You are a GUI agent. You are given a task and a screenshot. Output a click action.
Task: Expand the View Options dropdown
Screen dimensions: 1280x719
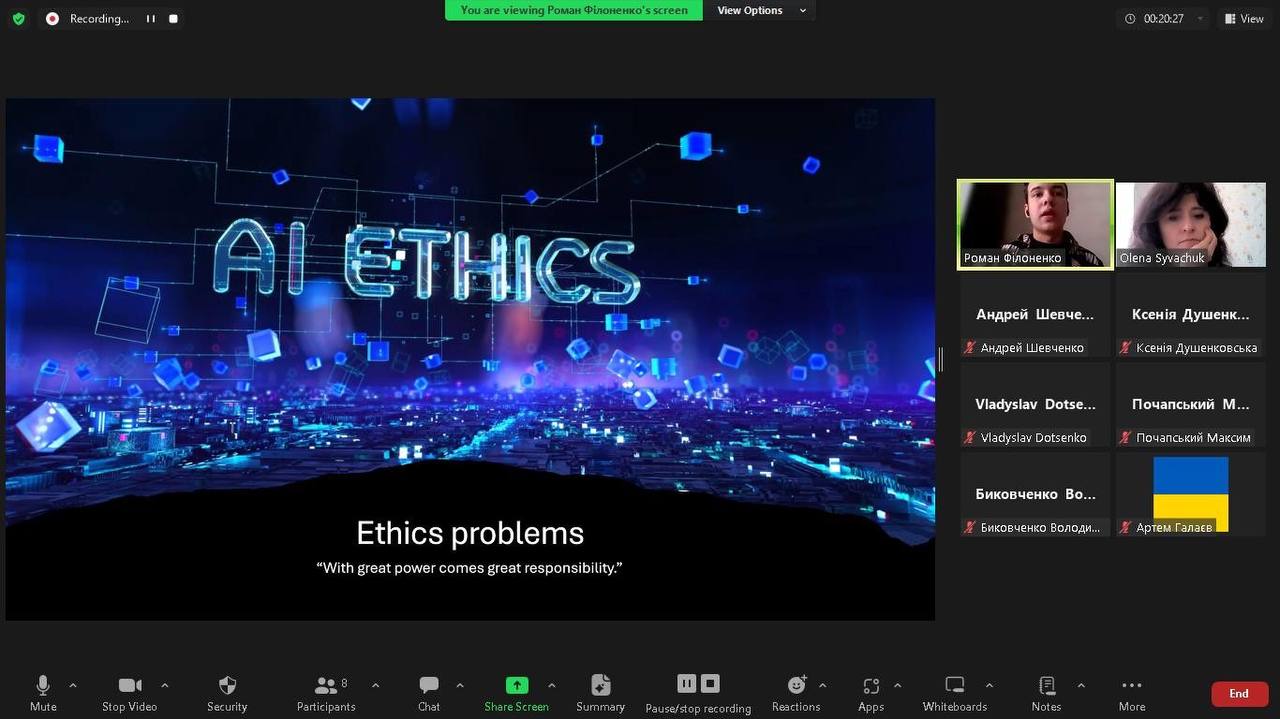click(x=760, y=10)
